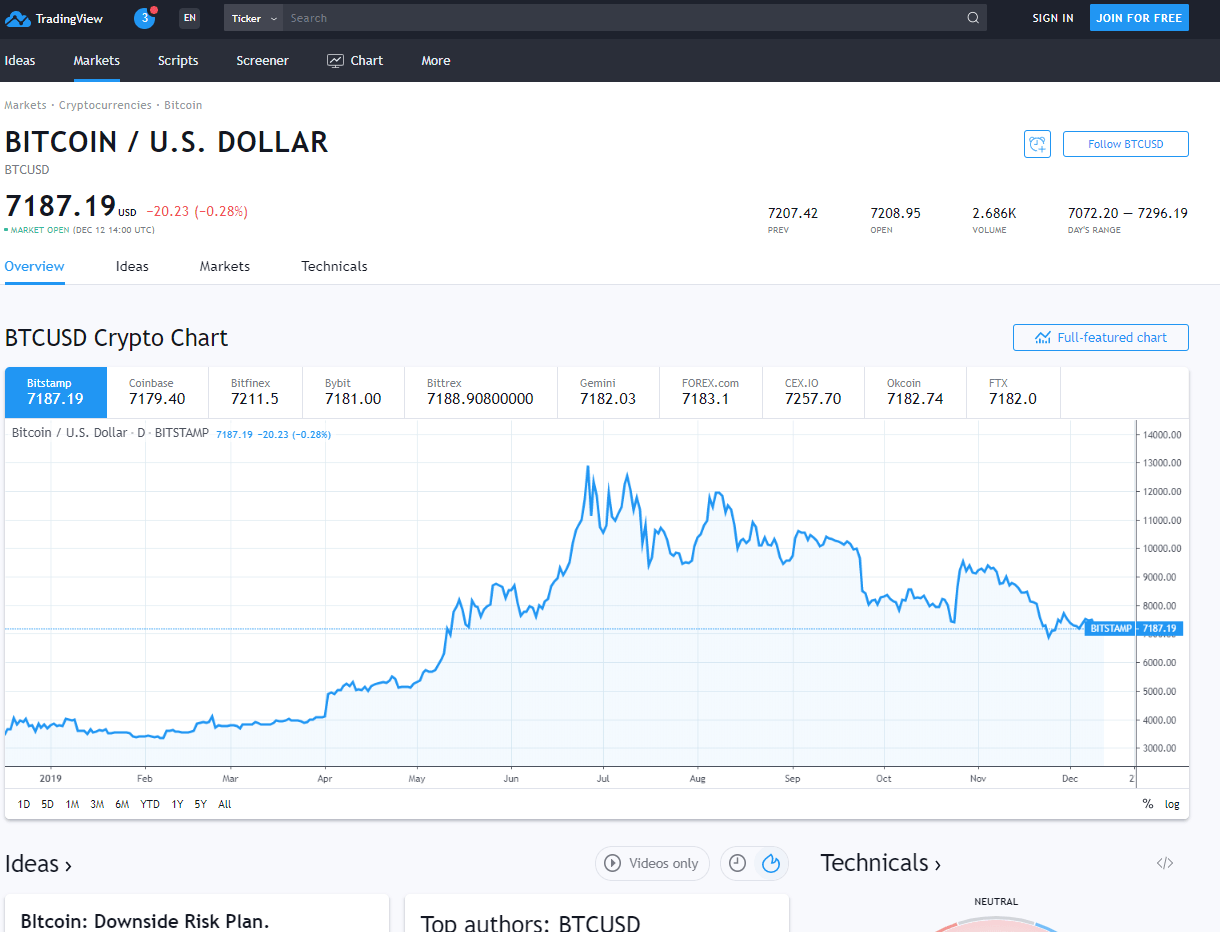Image resolution: width=1220 pixels, height=932 pixels.
Task: Show the Gemini exchange price chart
Action: click(608, 392)
